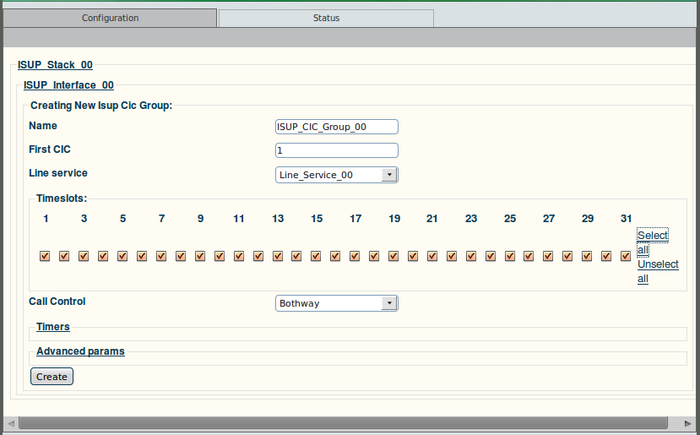
Task: Click the Name input field
Action: (336, 127)
